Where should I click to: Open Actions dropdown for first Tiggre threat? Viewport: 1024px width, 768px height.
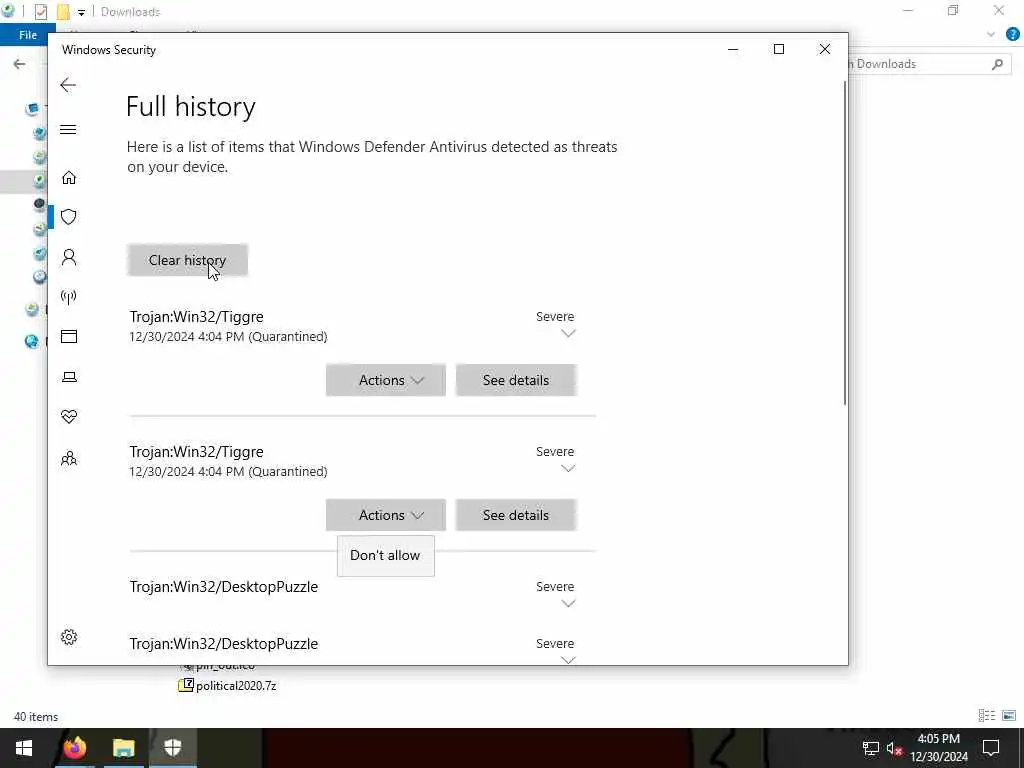coord(385,380)
